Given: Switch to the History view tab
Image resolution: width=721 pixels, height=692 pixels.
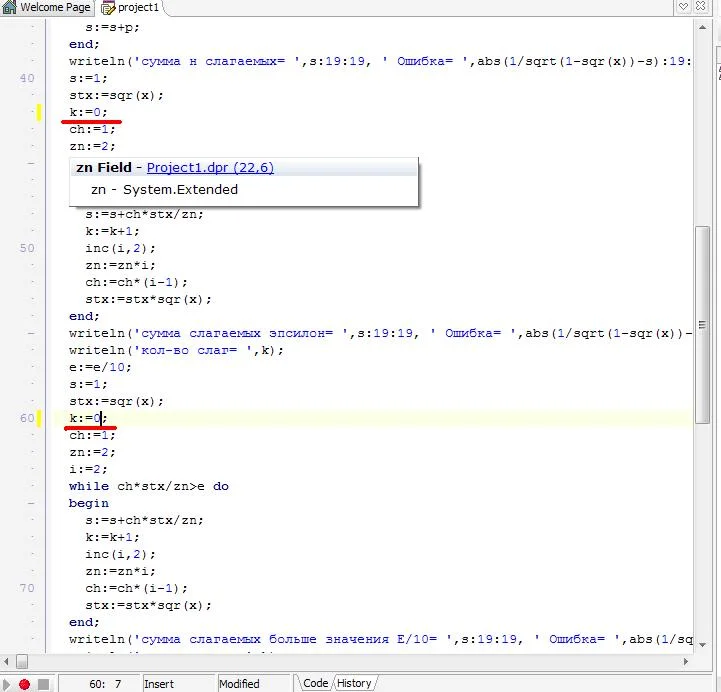Looking at the screenshot, I should pos(355,683).
